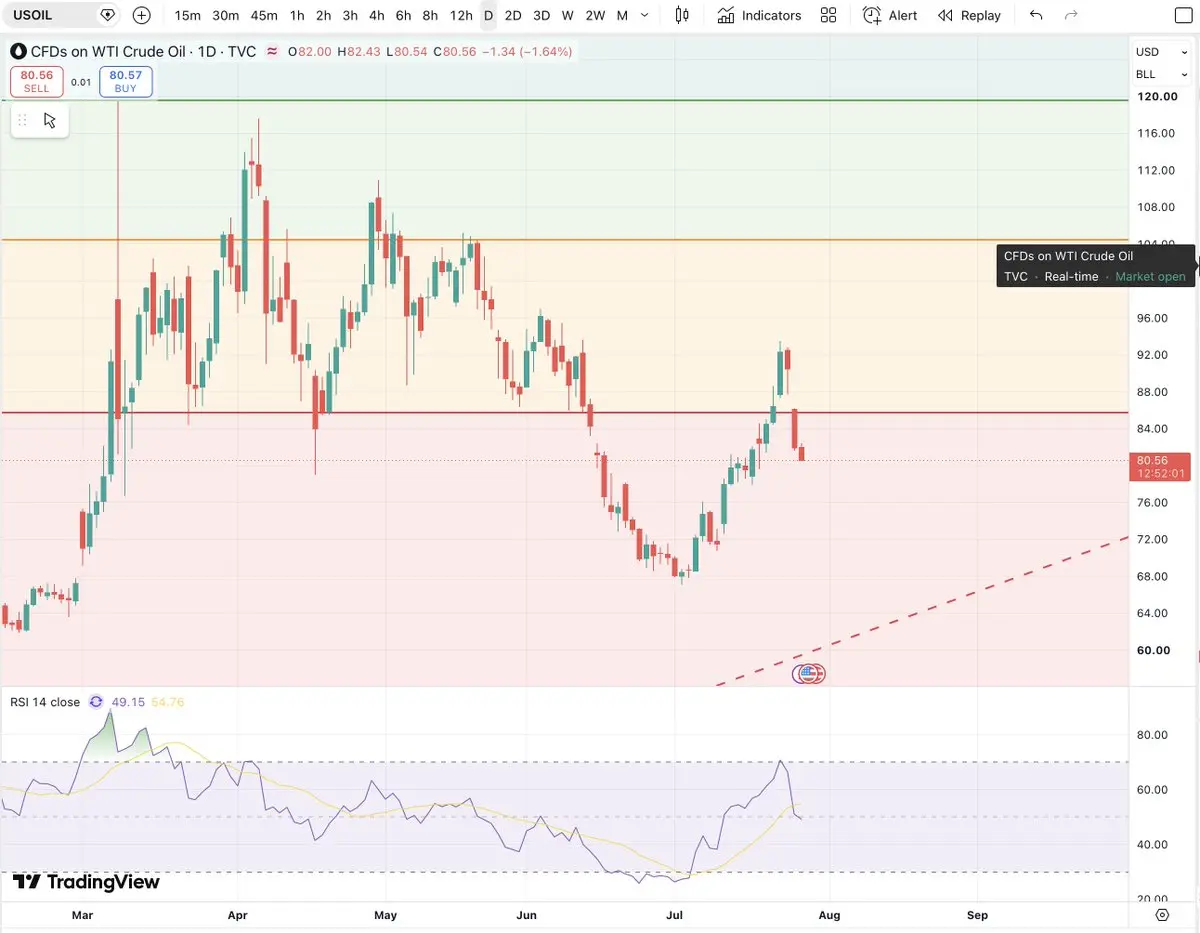Click the Market open status text
The image size is (1200, 933).
pyautogui.click(x=1150, y=277)
